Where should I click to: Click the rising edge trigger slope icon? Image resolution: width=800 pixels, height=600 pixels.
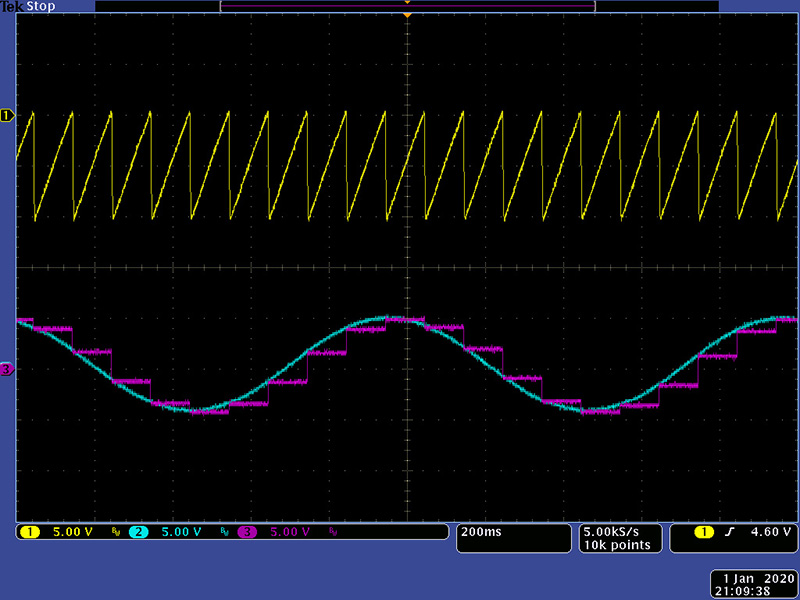click(x=729, y=532)
